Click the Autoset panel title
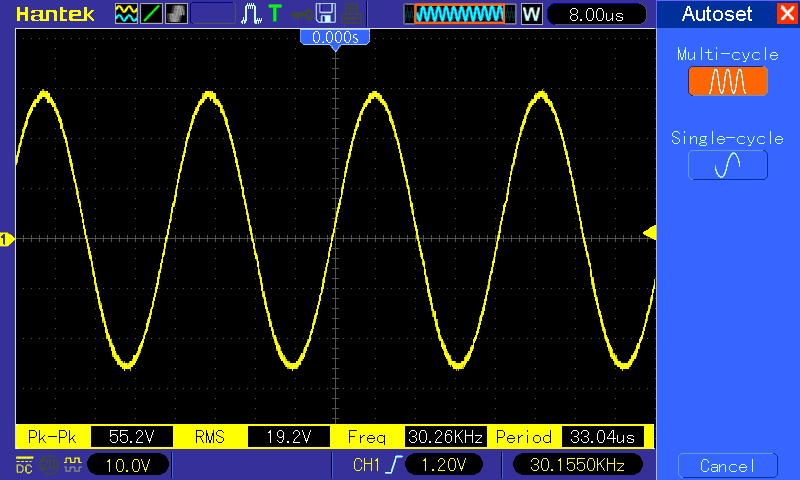800x480 pixels. (x=717, y=14)
